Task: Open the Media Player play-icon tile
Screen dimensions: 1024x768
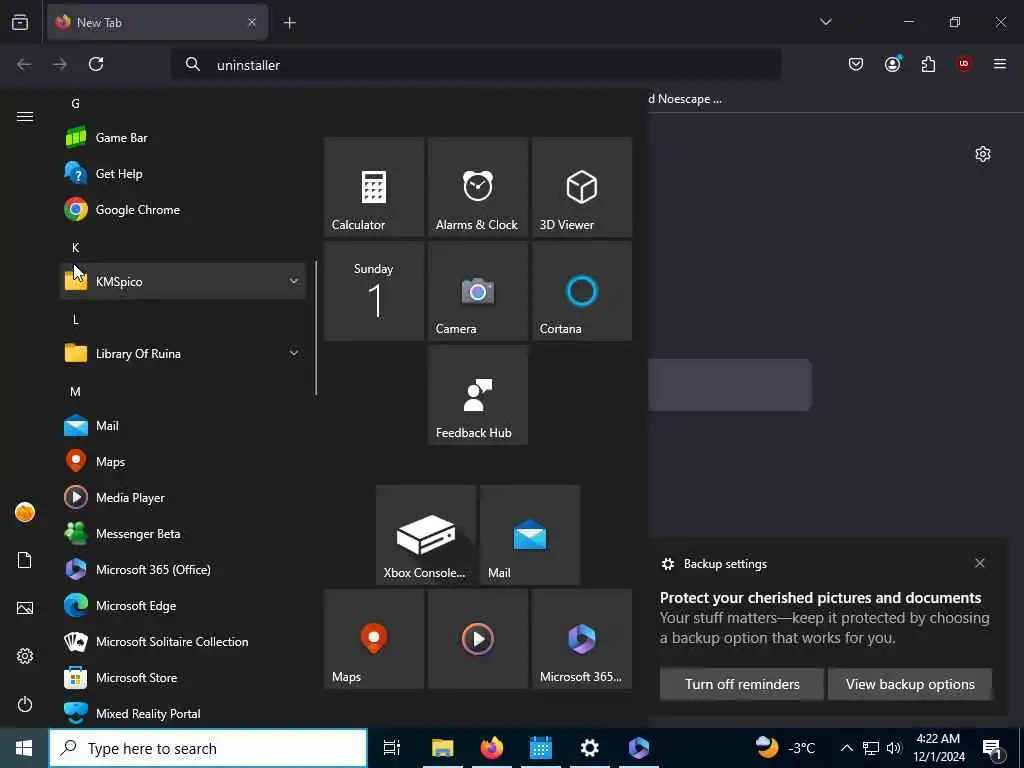Action: (478, 639)
